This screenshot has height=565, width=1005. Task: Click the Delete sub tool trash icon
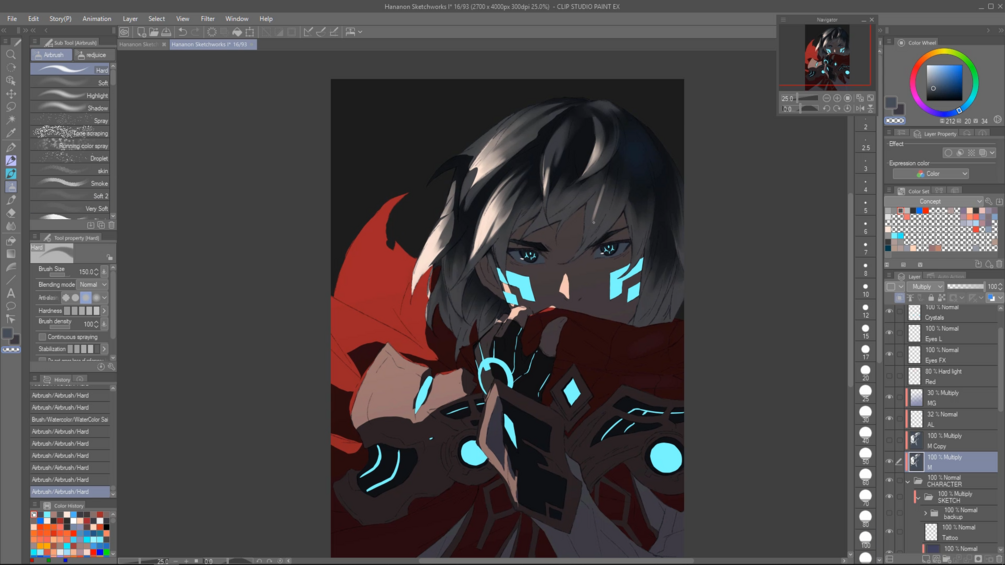point(112,225)
